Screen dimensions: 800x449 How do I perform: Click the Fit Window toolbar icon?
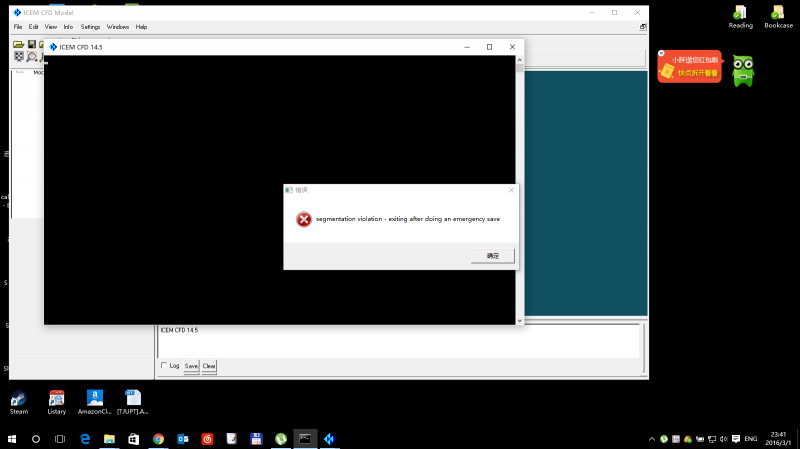click(x=19, y=56)
